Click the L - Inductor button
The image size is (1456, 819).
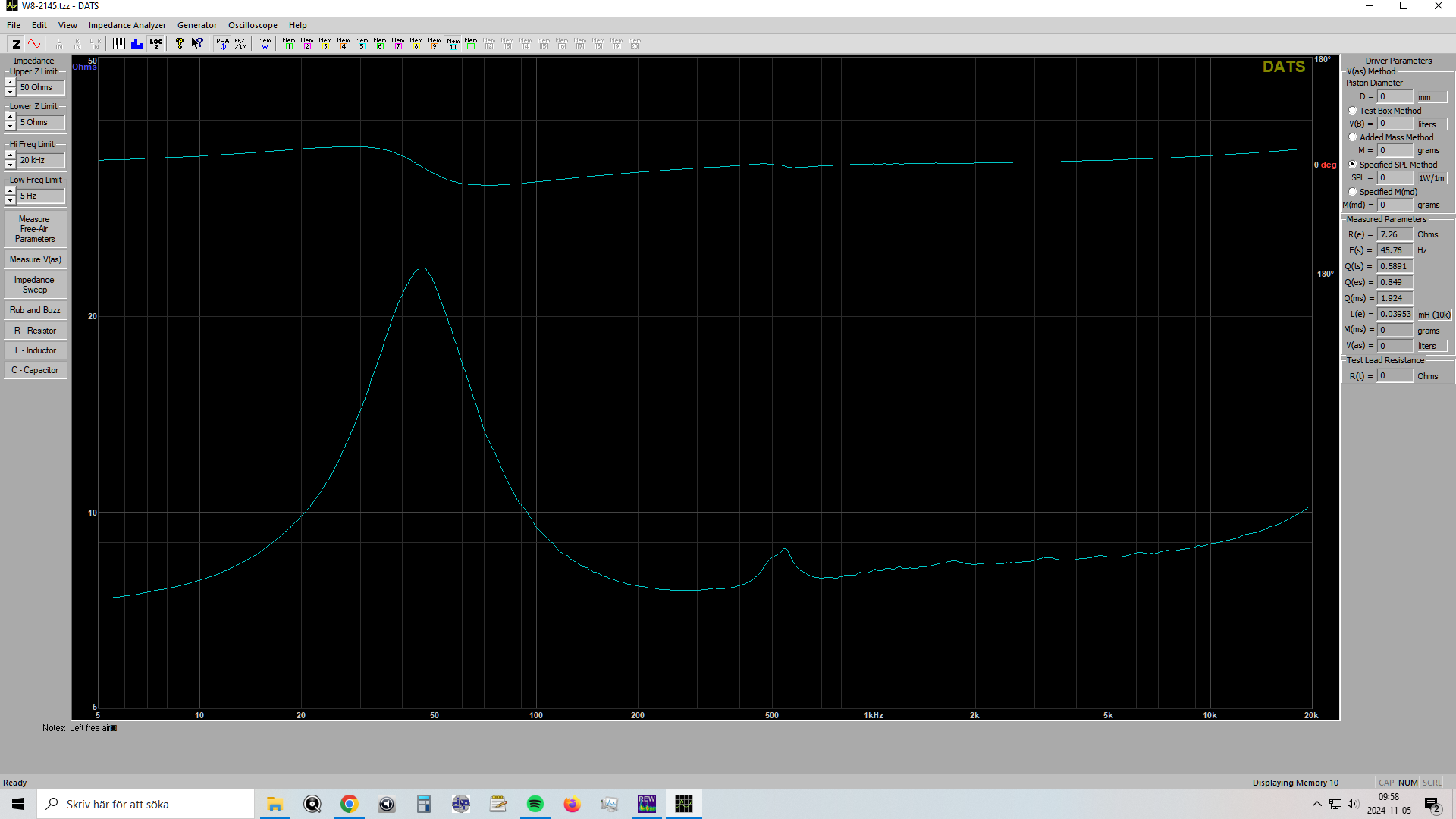tap(35, 350)
